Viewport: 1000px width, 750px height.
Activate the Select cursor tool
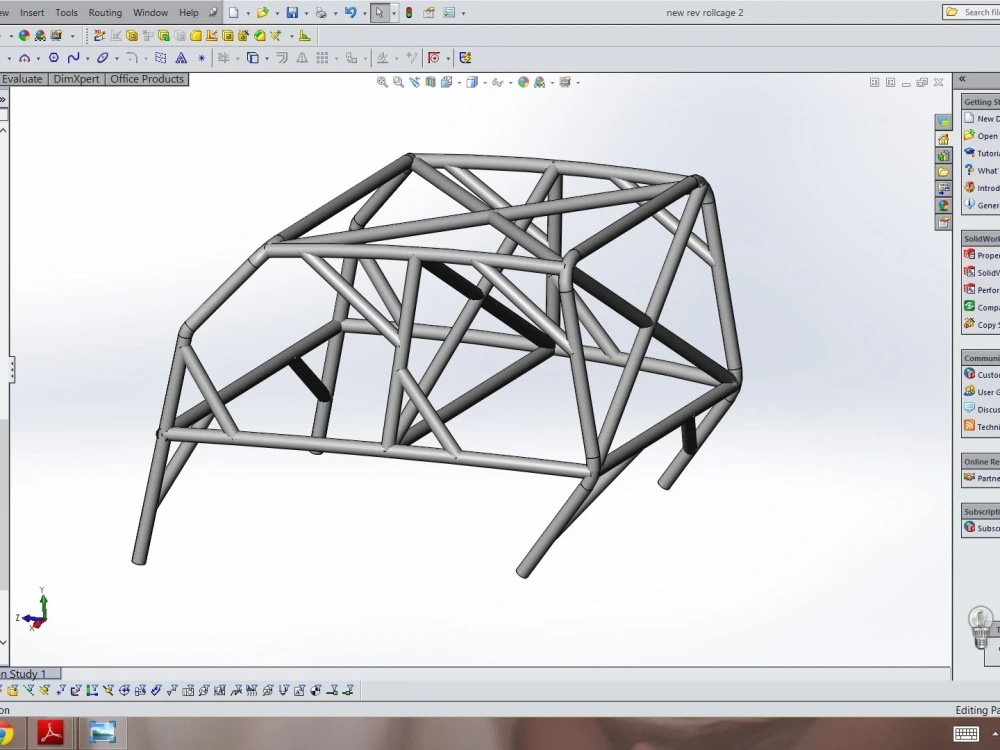379,12
